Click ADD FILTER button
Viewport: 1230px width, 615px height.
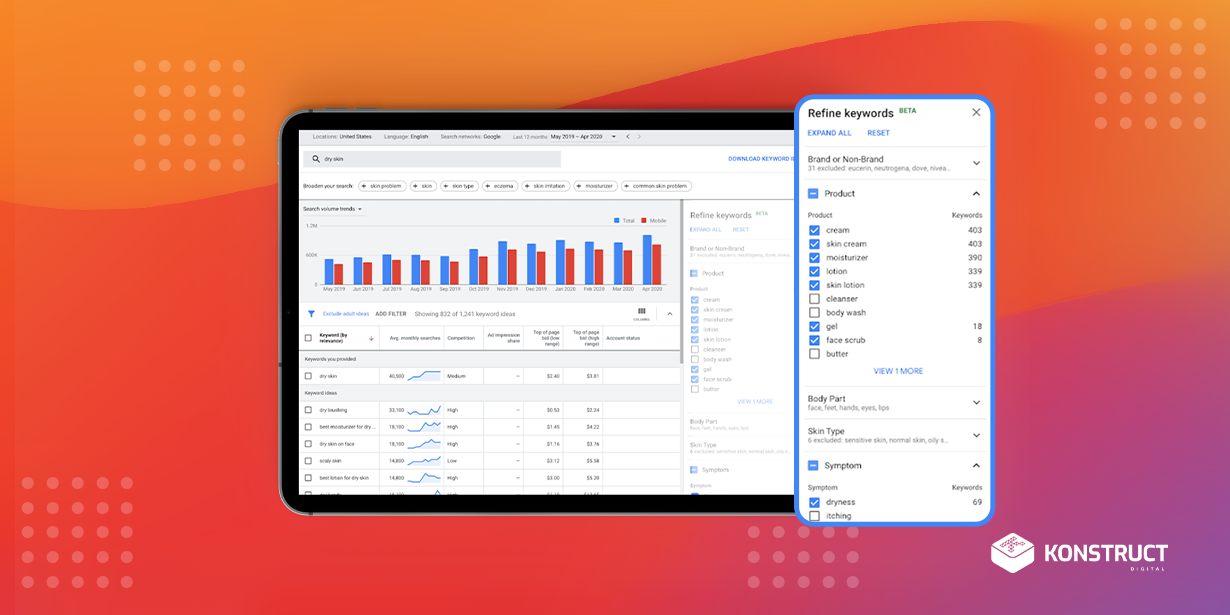coord(391,314)
